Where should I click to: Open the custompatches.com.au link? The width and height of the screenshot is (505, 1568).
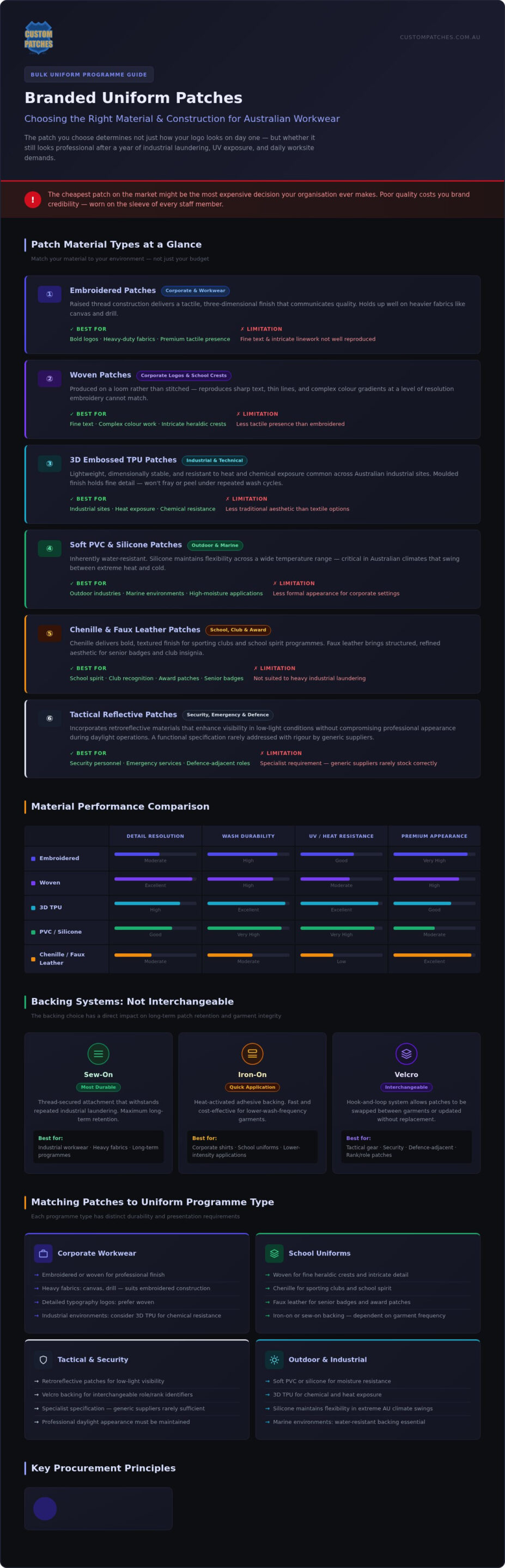(x=440, y=37)
